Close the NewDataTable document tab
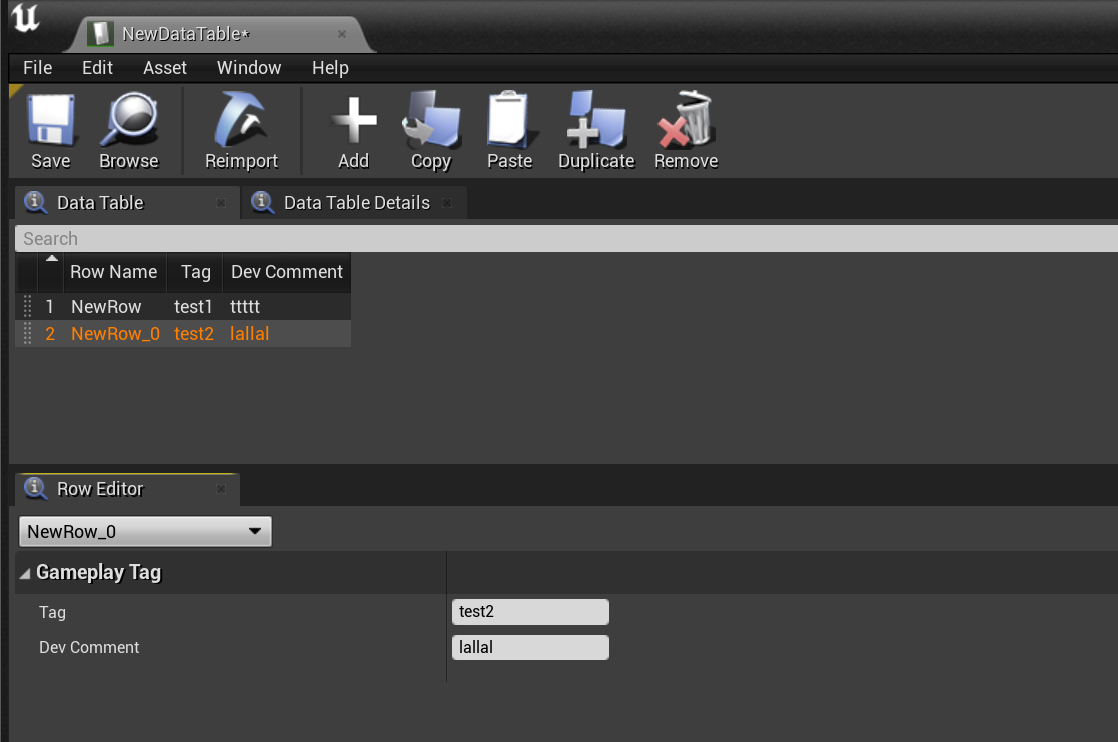The width and height of the screenshot is (1118, 742). 341,34
